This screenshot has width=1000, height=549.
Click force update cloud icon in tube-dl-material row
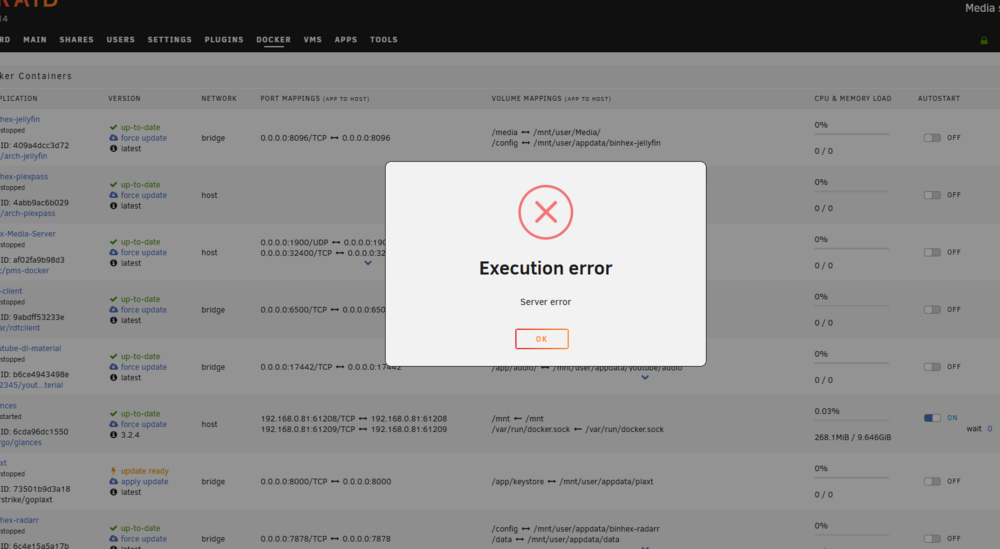click(114, 367)
